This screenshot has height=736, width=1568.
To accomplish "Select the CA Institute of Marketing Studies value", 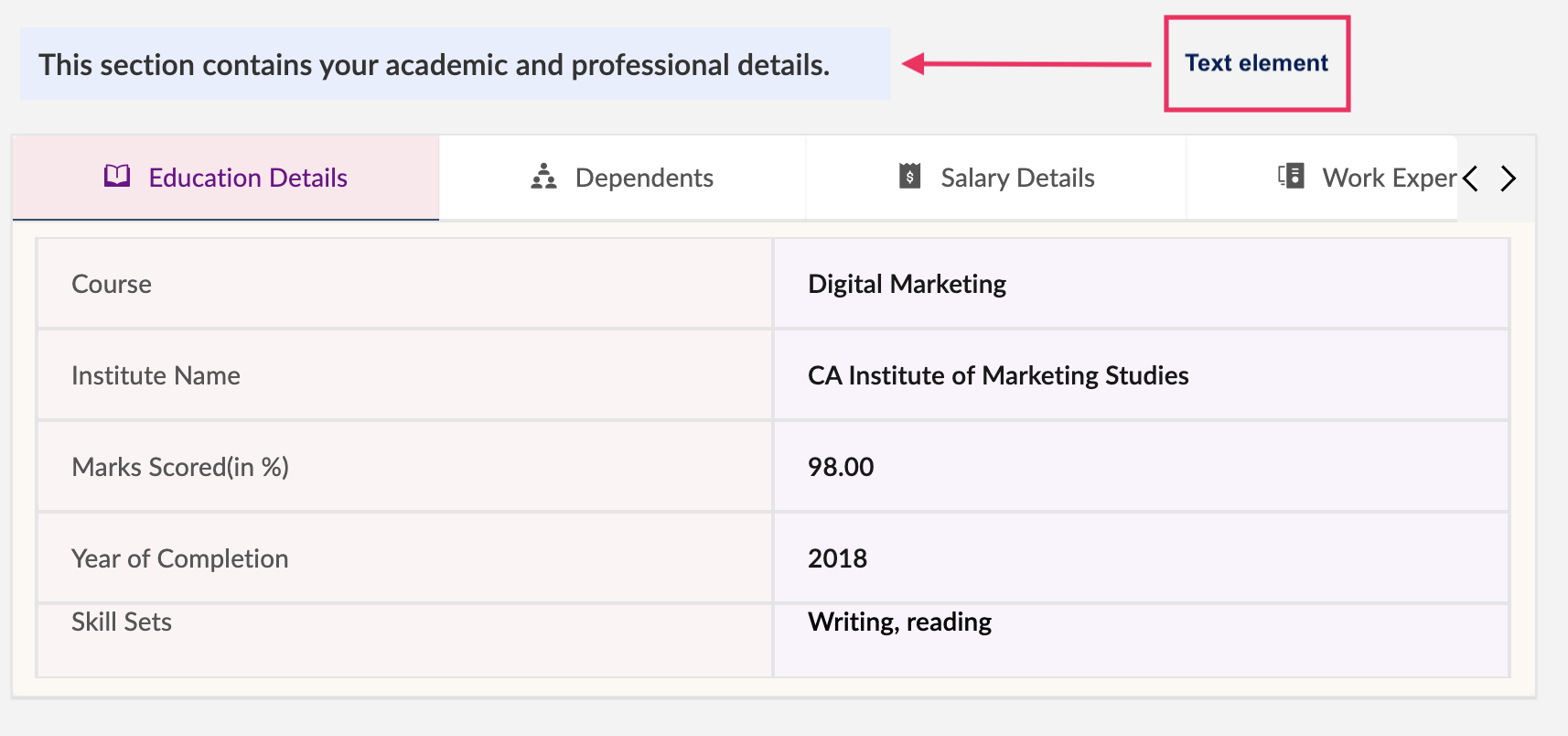I will point(997,375).
